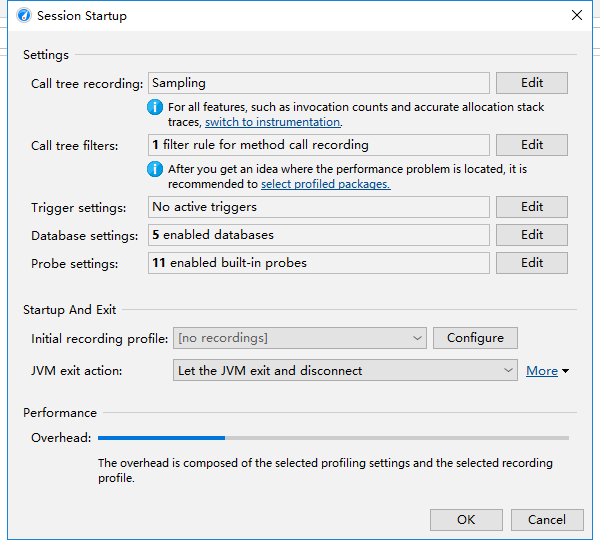Close the Session Startup window
600x547 pixels.
(x=577, y=15)
